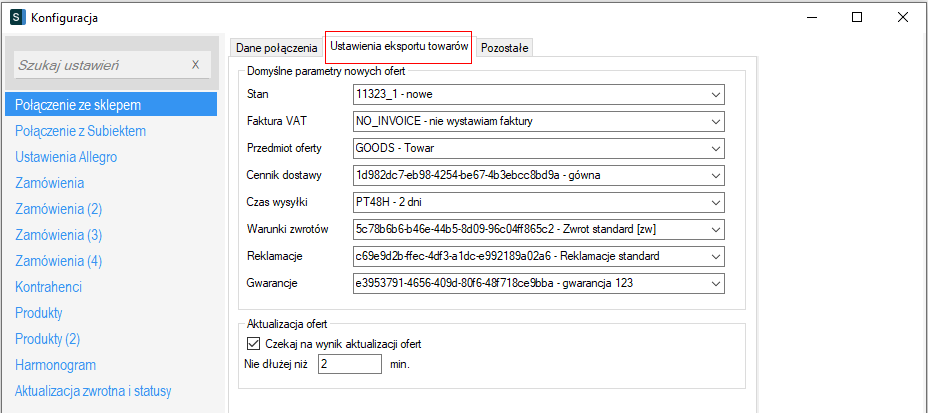
Task: Clear the search box with the X icon
Action: click(195, 65)
